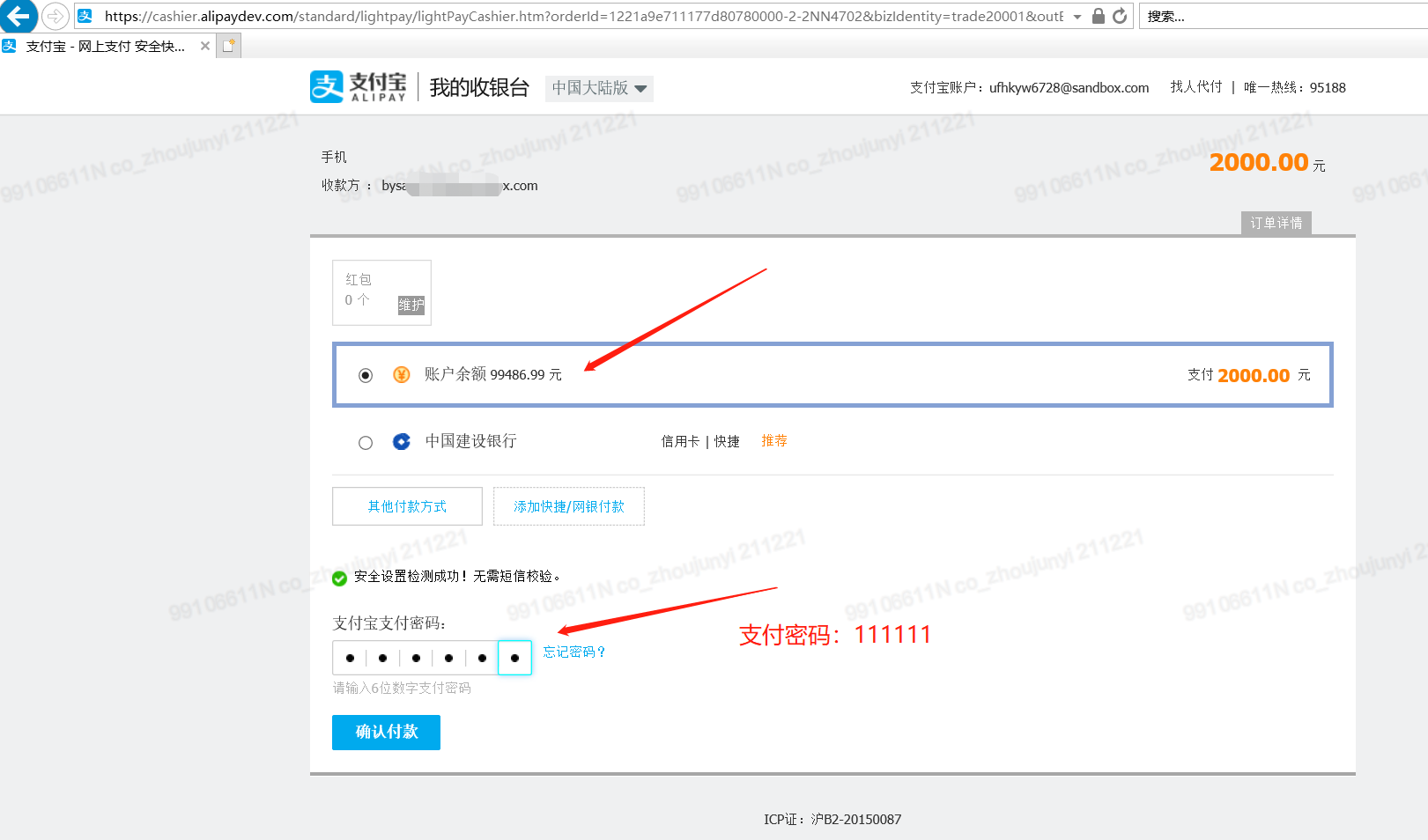Open the address bar history dropdown
1428x840 pixels.
1077,17
